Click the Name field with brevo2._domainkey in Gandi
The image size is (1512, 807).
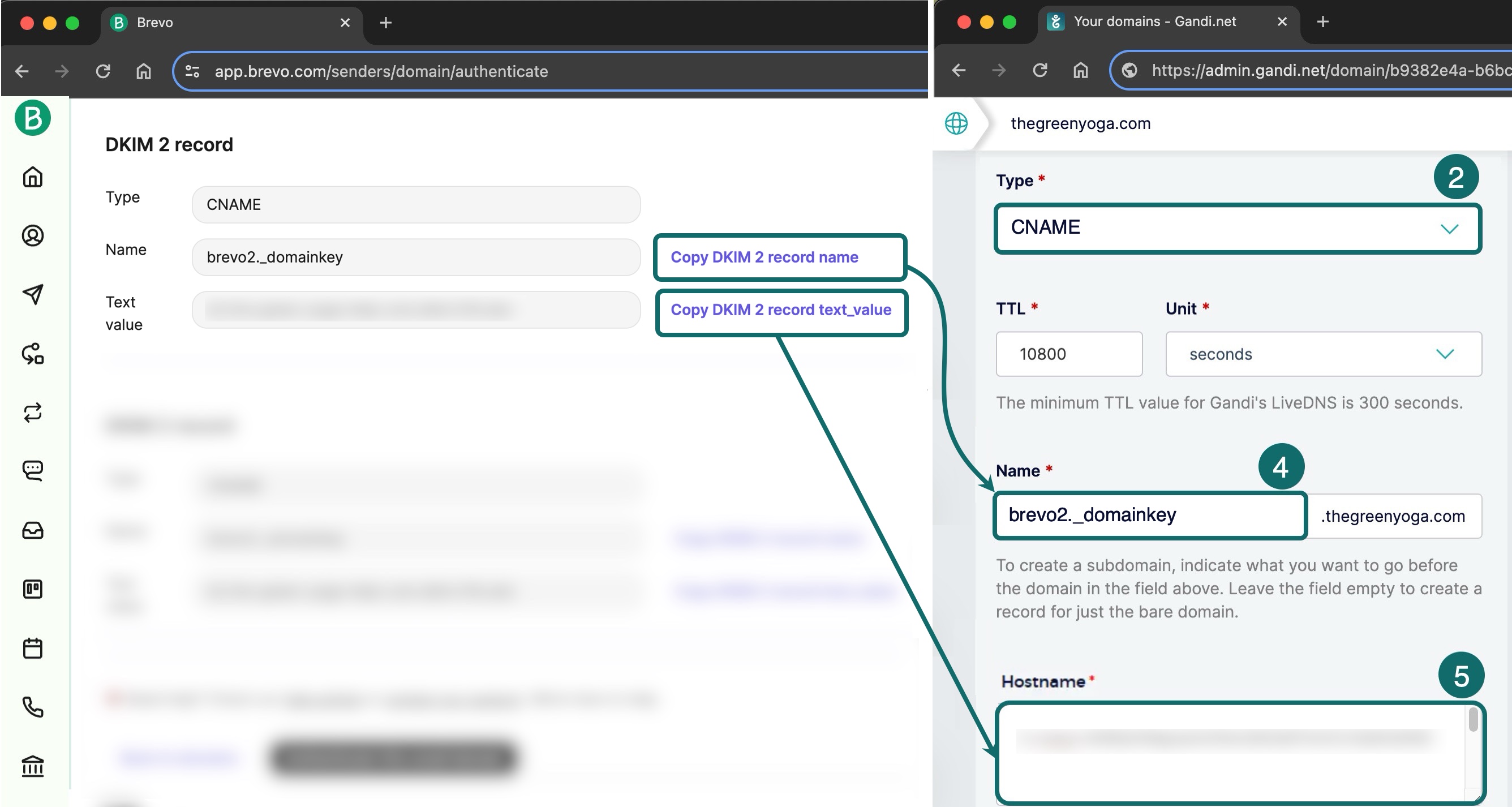(1149, 516)
